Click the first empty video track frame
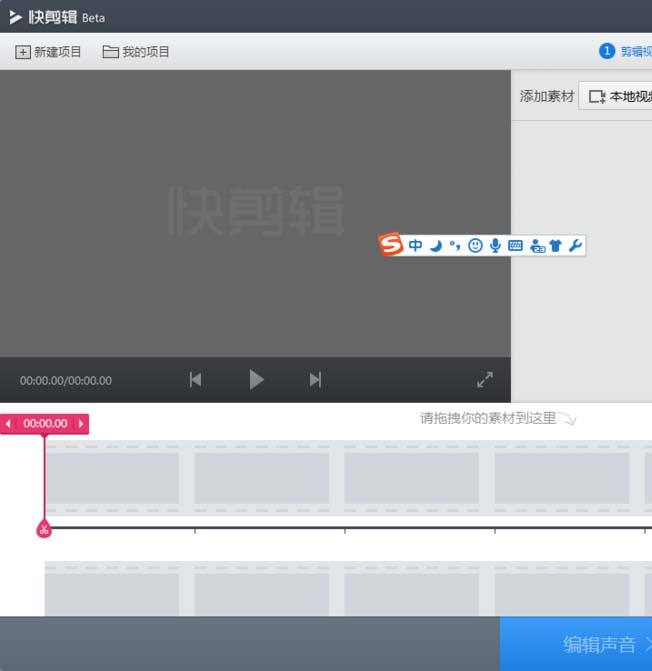This screenshot has width=652, height=671. pyautogui.click(x=112, y=478)
